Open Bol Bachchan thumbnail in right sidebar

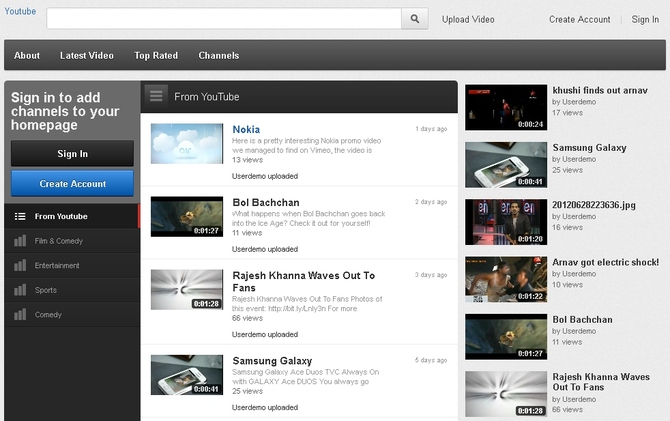click(x=506, y=336)
